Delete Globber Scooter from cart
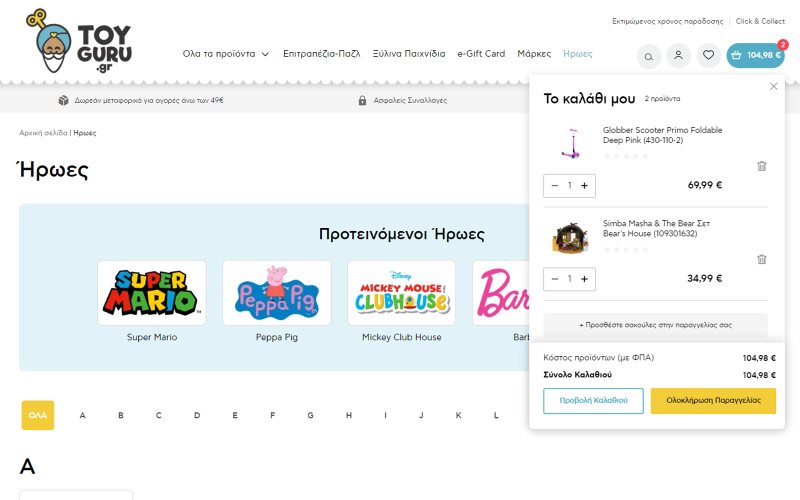The height and width of the screenshot is (500, 800). click(x=761, y=166)
